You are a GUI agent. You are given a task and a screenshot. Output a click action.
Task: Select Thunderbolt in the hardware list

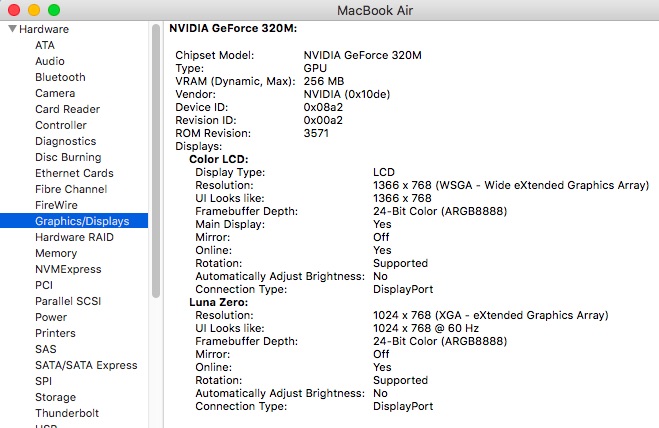click(x=67, y=412)
